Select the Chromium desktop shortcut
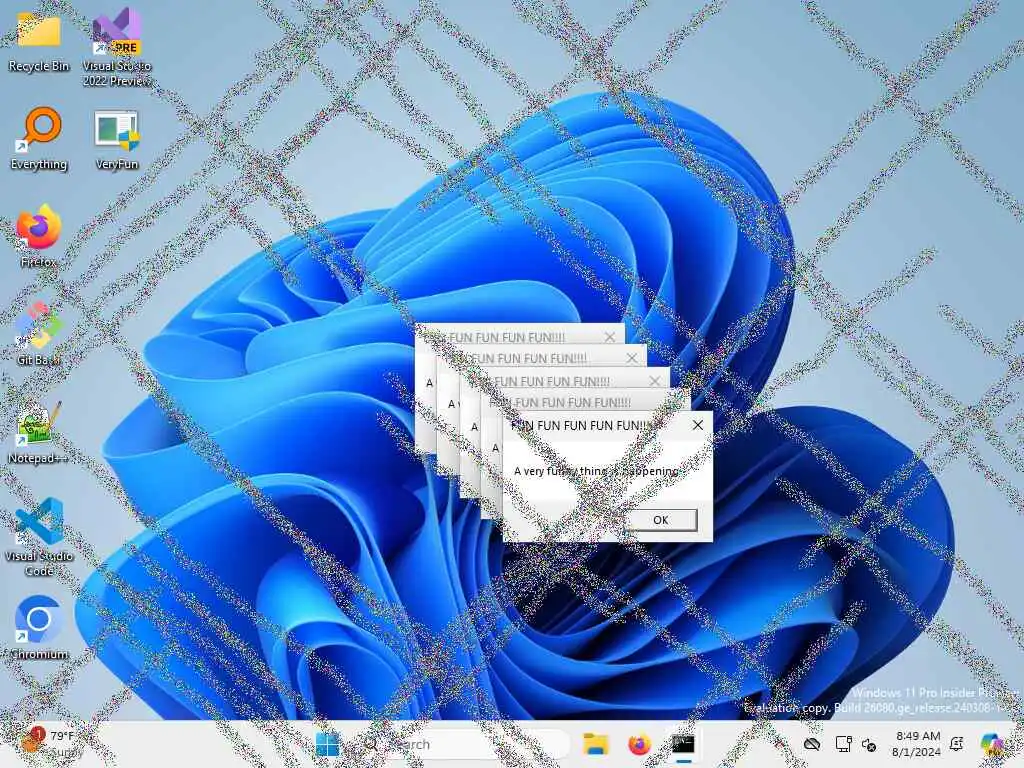Image resolution: width=1024 pixels, height=768 pixels. (39, 628)
